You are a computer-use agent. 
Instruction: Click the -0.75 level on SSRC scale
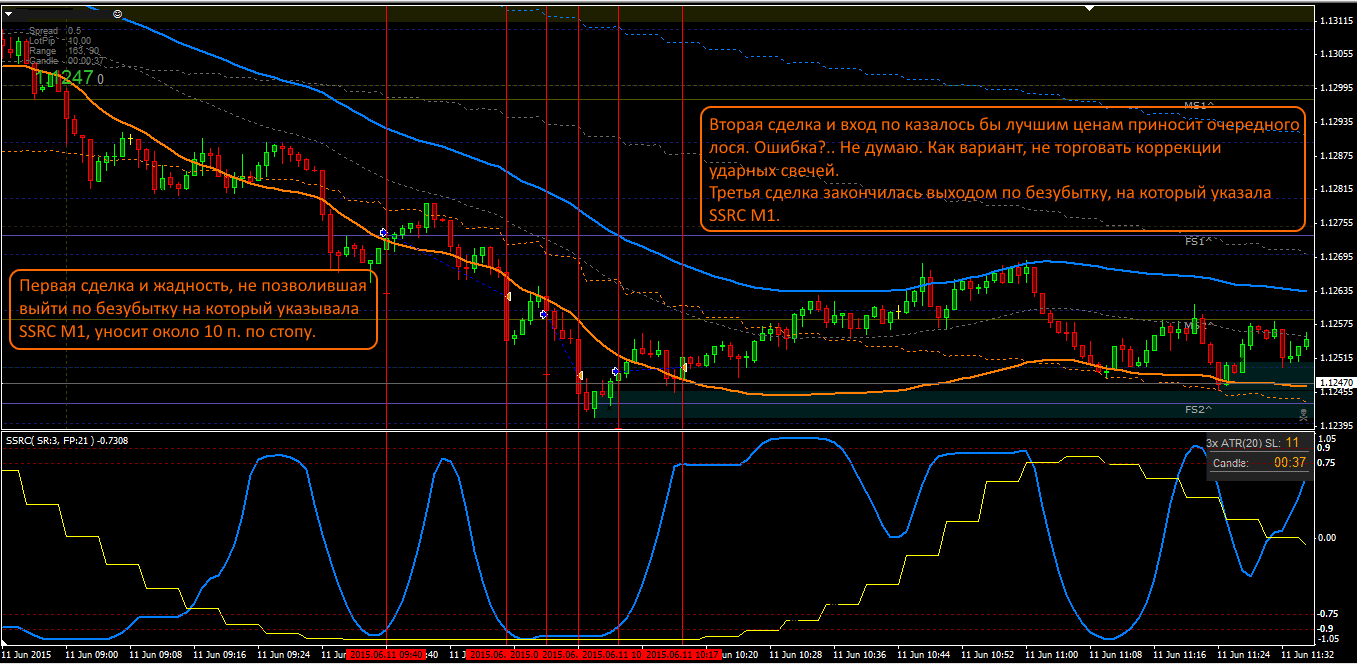point(1326,615)
